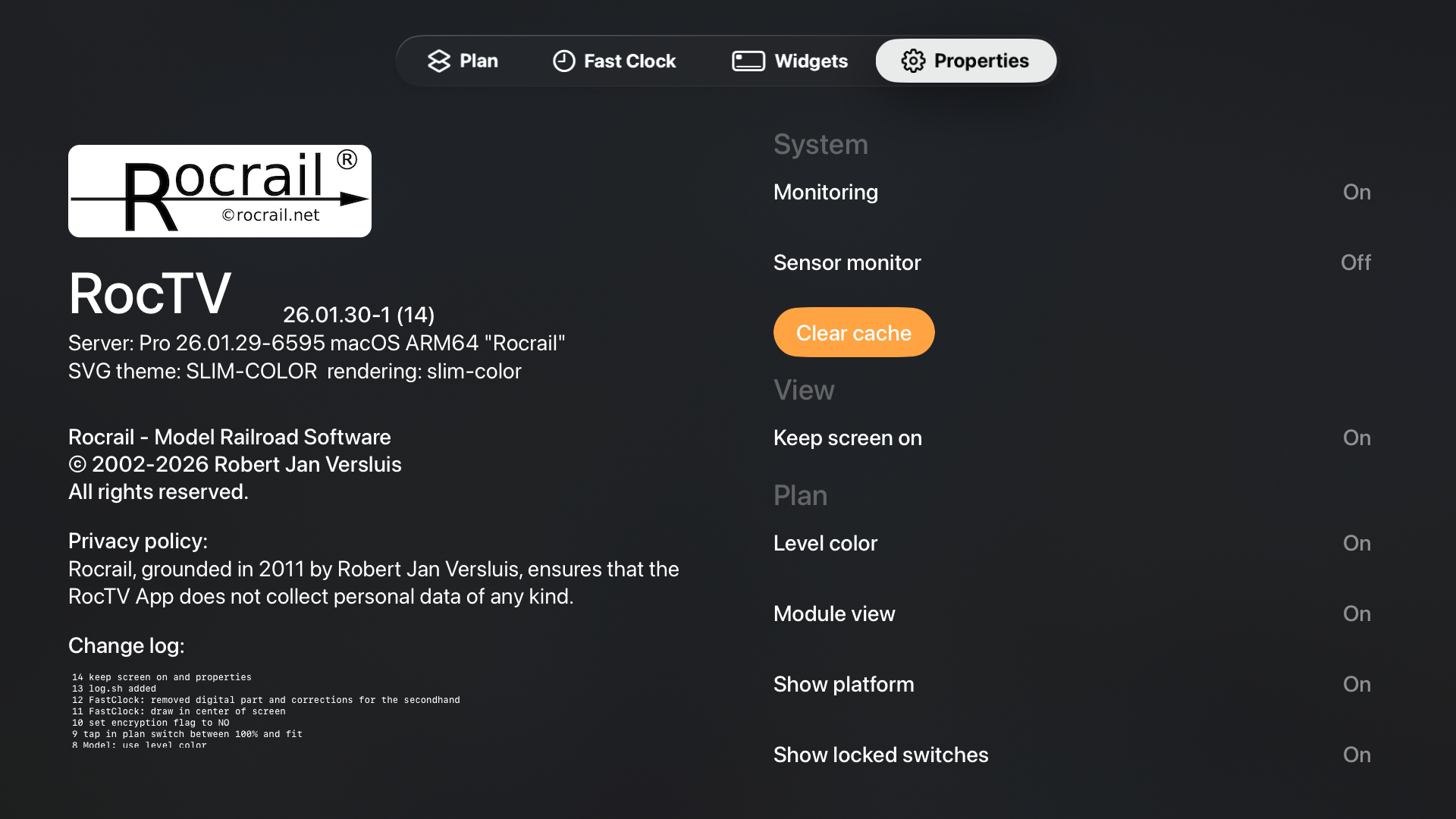Click the Fast Clock clock icon

pyautogui.click(x=564, y=61)
